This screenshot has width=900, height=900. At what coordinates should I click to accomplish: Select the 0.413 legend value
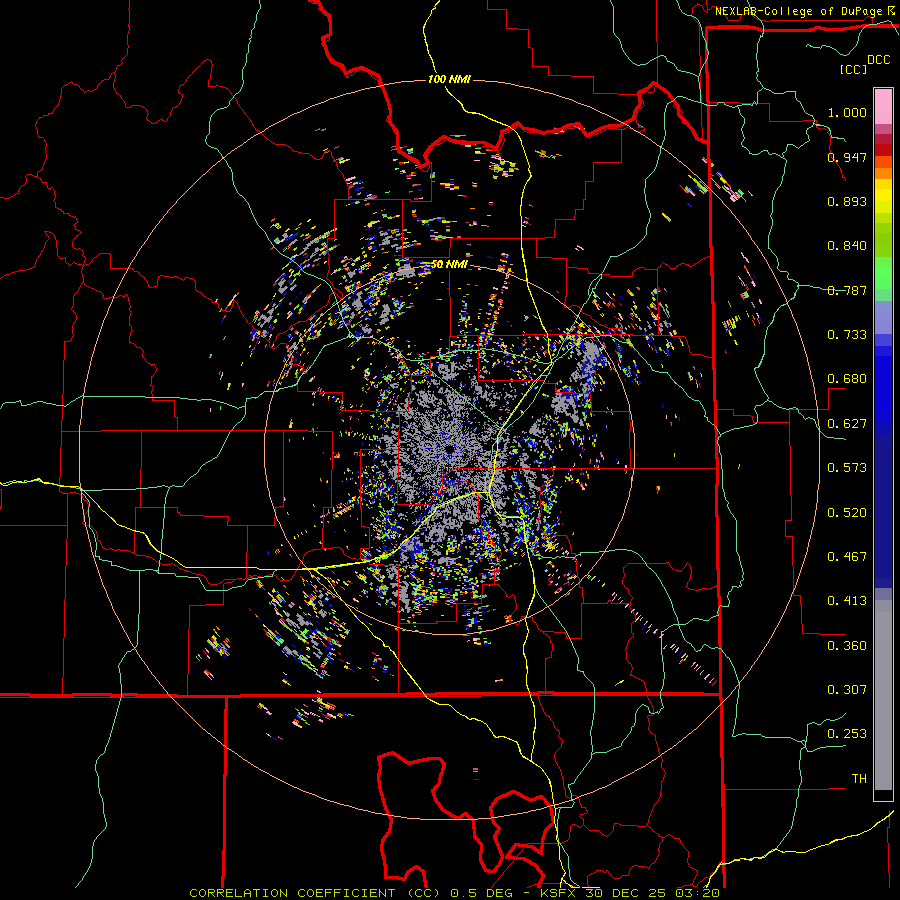click(x=847, y=601)
